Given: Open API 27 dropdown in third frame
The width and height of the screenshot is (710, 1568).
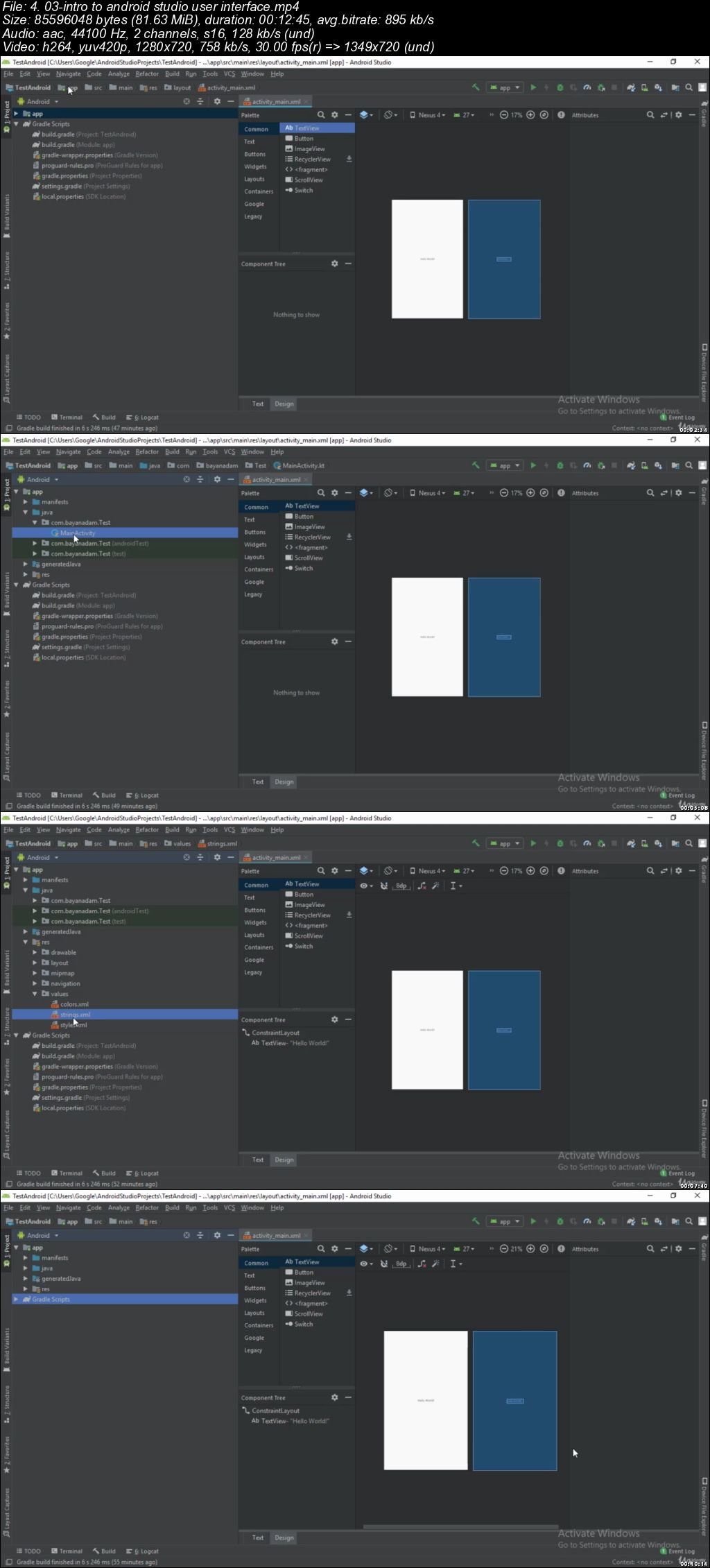Looking at the screenshot, I should (464, 871).
